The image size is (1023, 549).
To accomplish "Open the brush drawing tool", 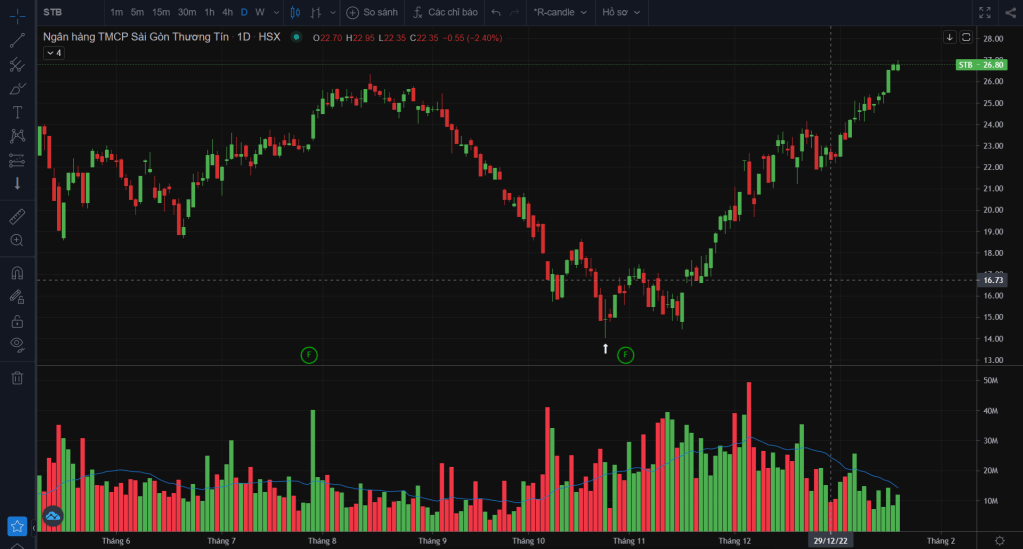I will pos(17,88).
